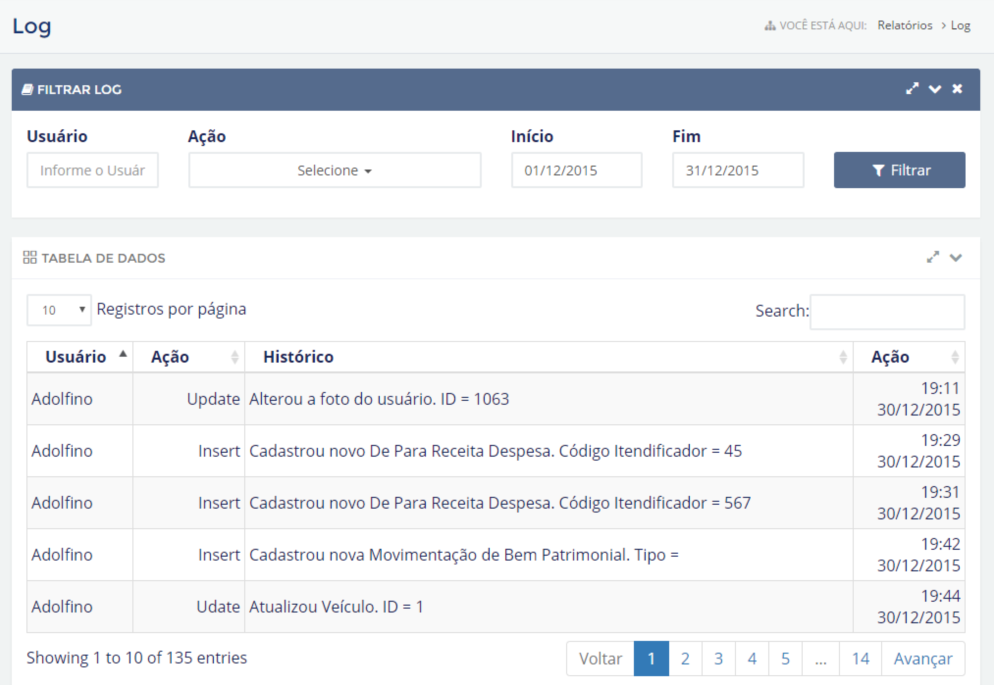This screenshot has height=685, width=995.
Task: Sort by the date Ação column
Action: 909,357
